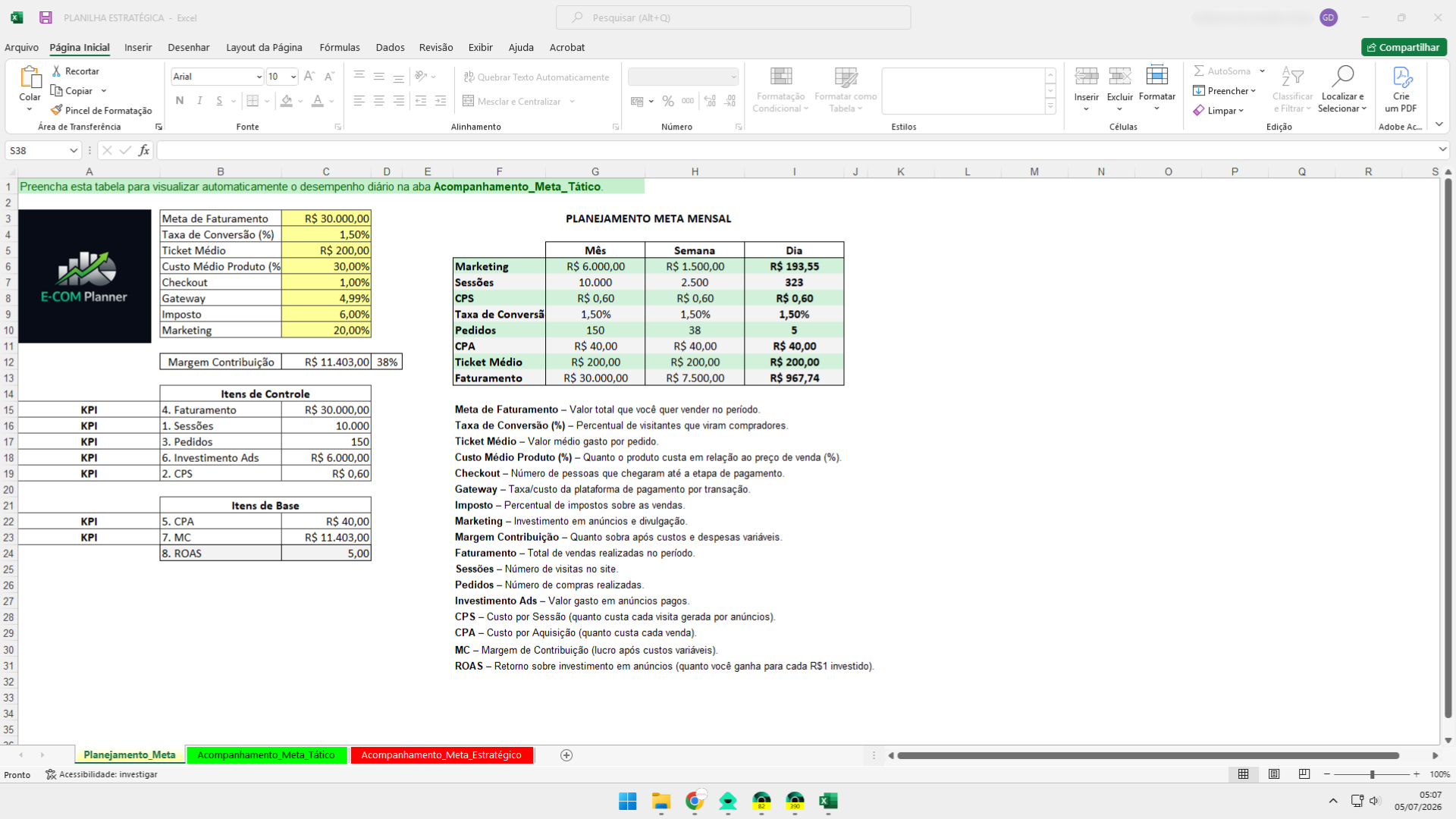Image resolution: width=1456 pixels, height=819 pixels.
Task: Open the Arquivo menu
Action: pyautogui.click(x=21, y=47)
